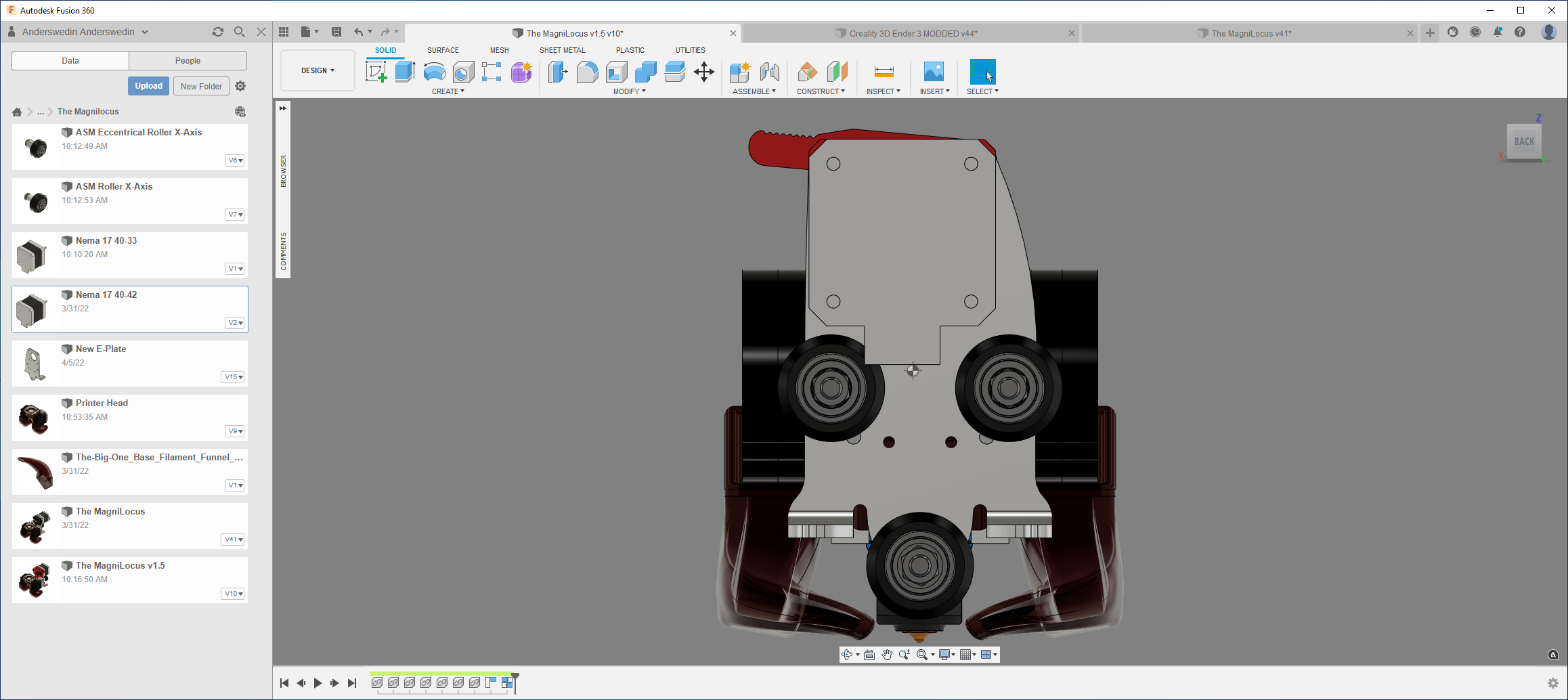1568x700 pixels.
Task: Click the Offset Plane construct tool
Action: [x=807, y=72]
